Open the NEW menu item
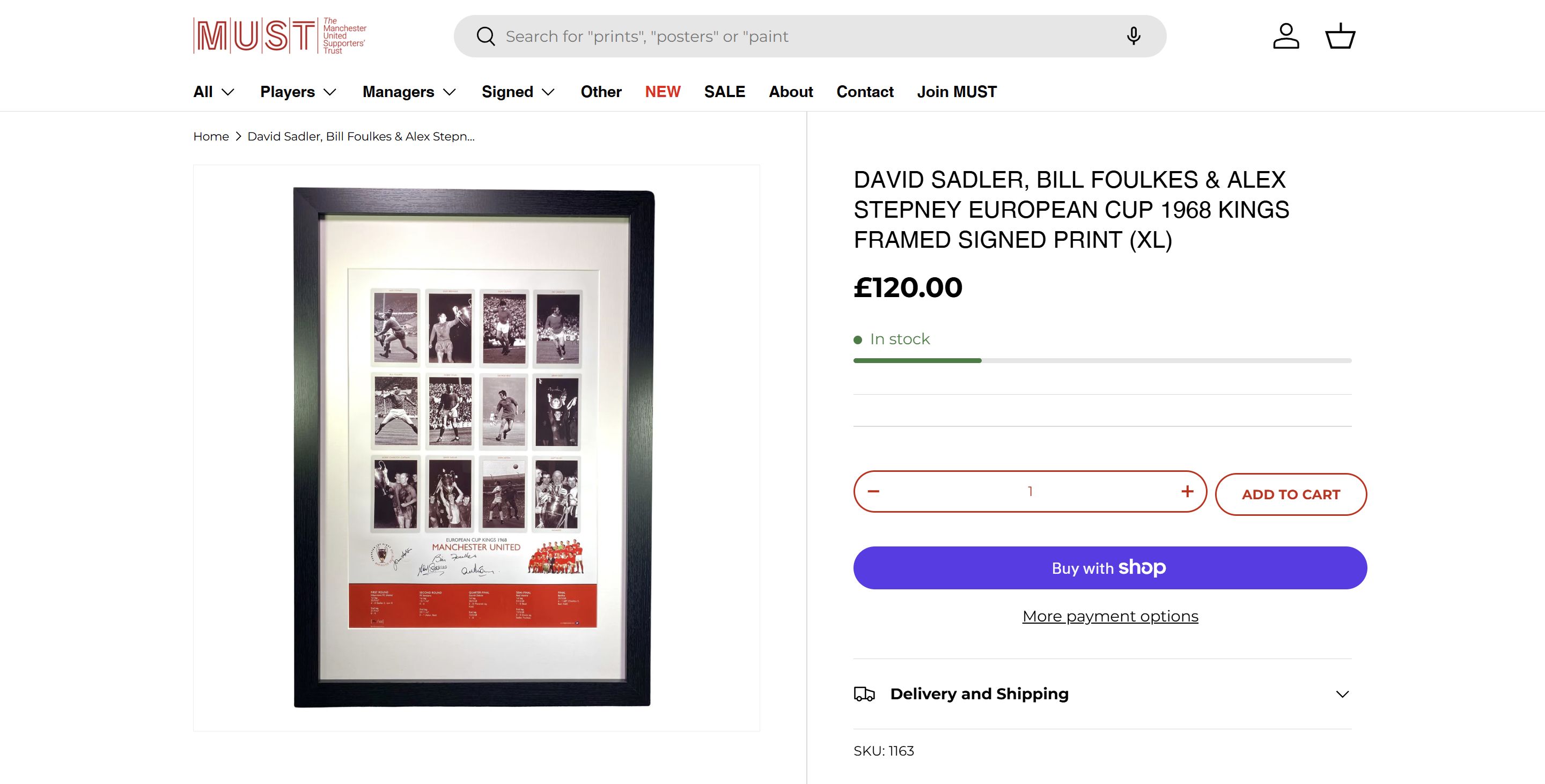The image size is (1545, 784). (x=663, y=92)
